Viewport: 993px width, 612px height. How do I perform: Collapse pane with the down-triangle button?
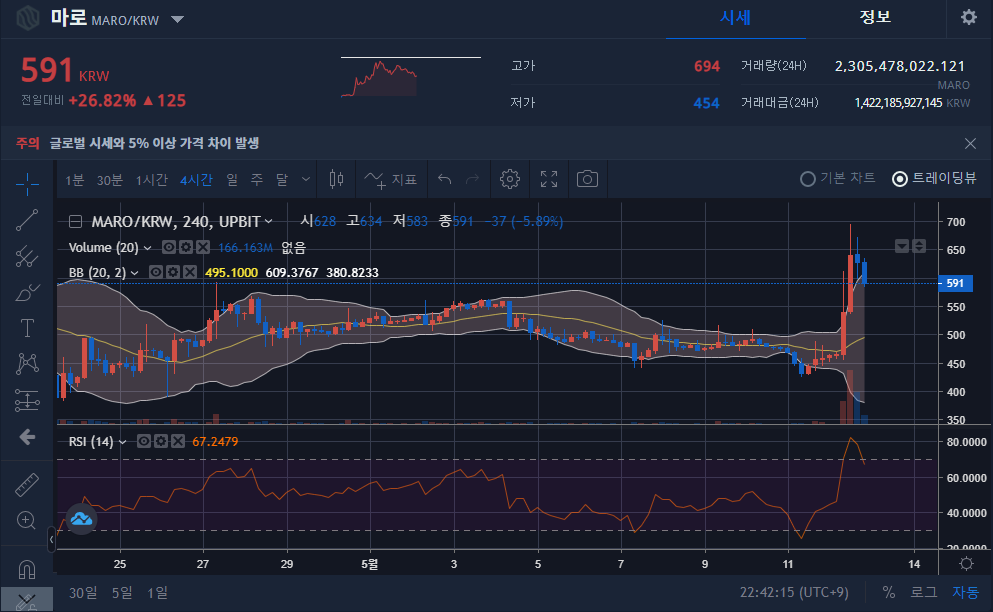pos(902,246)
